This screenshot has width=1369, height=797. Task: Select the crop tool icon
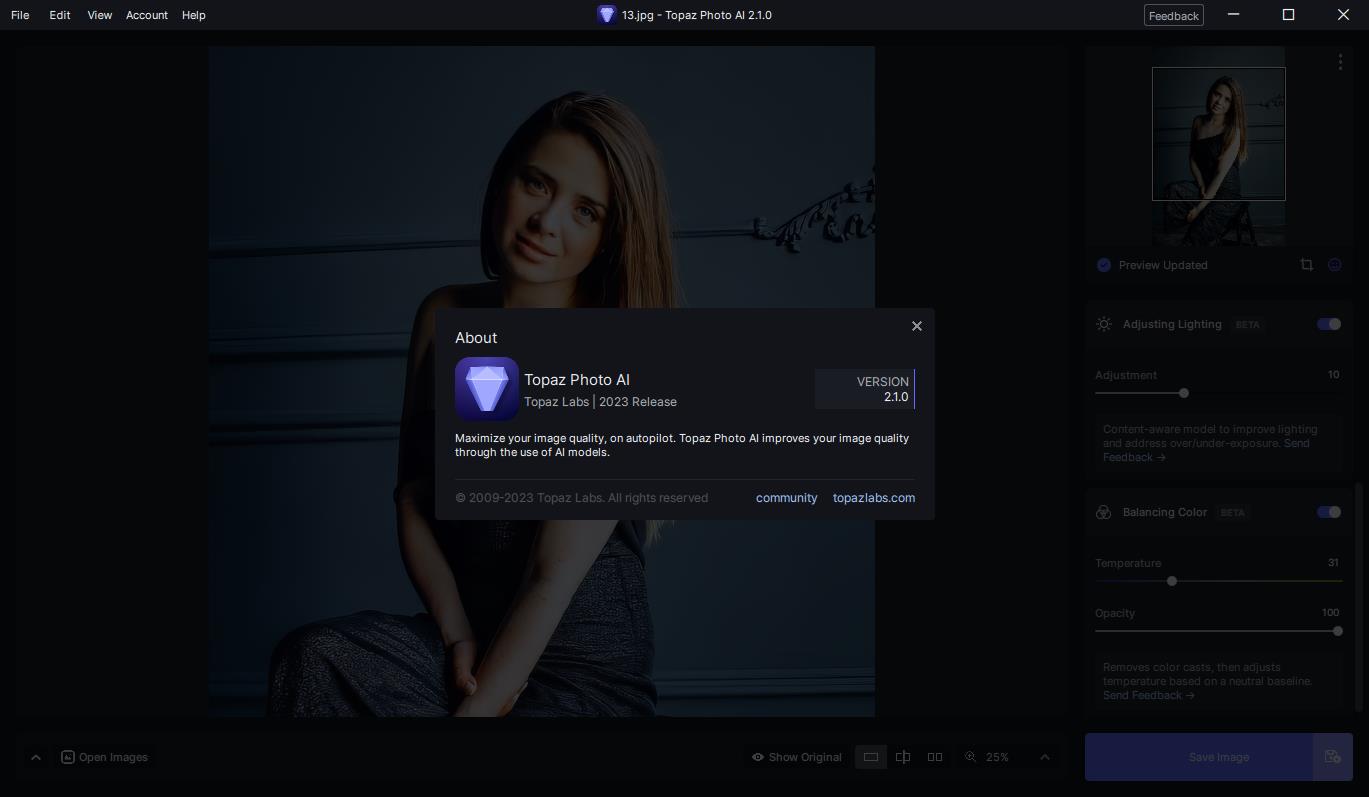point(1306,265)
